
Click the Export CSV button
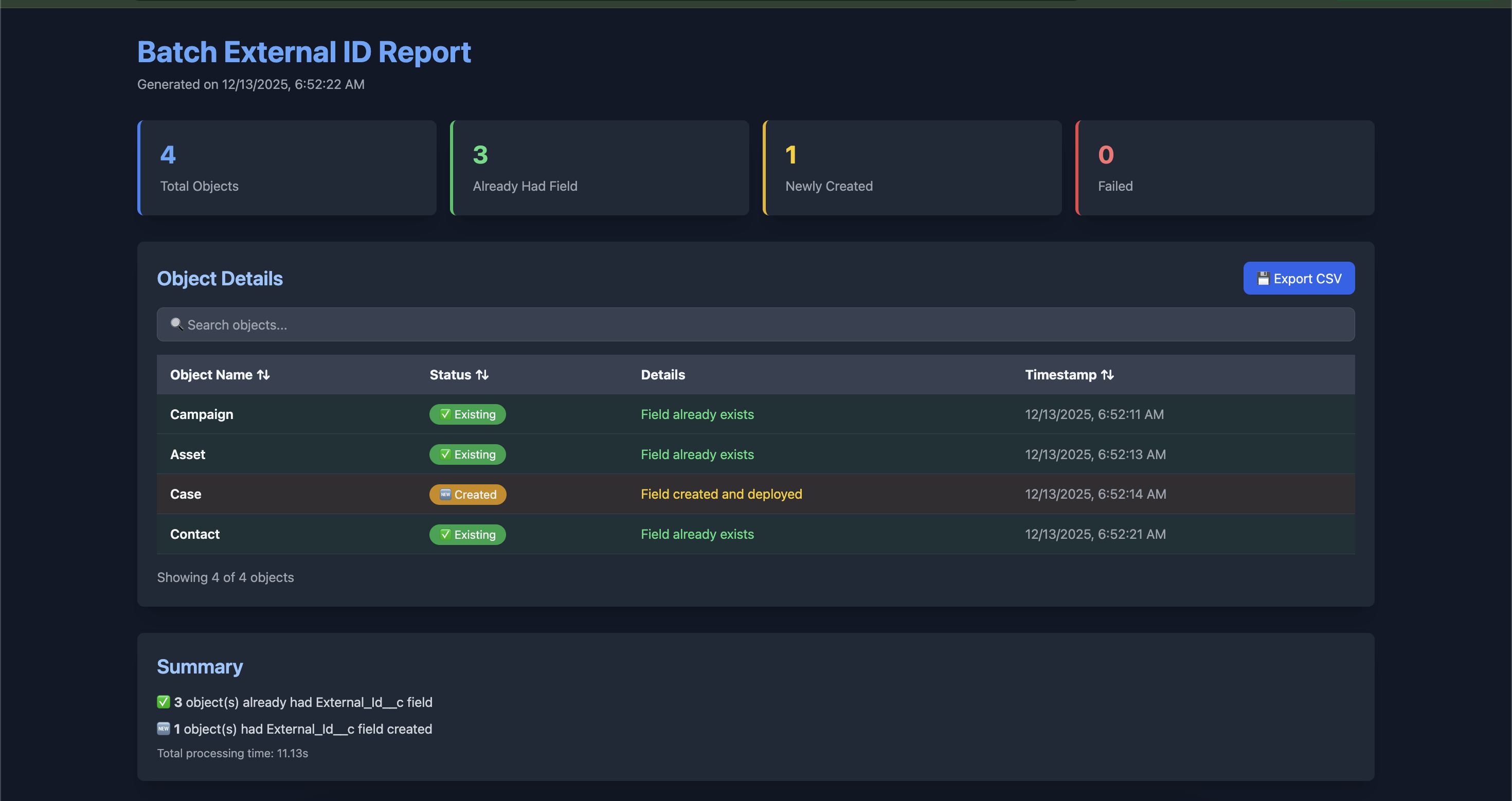pyautogui.click(x=1298, y=278)
